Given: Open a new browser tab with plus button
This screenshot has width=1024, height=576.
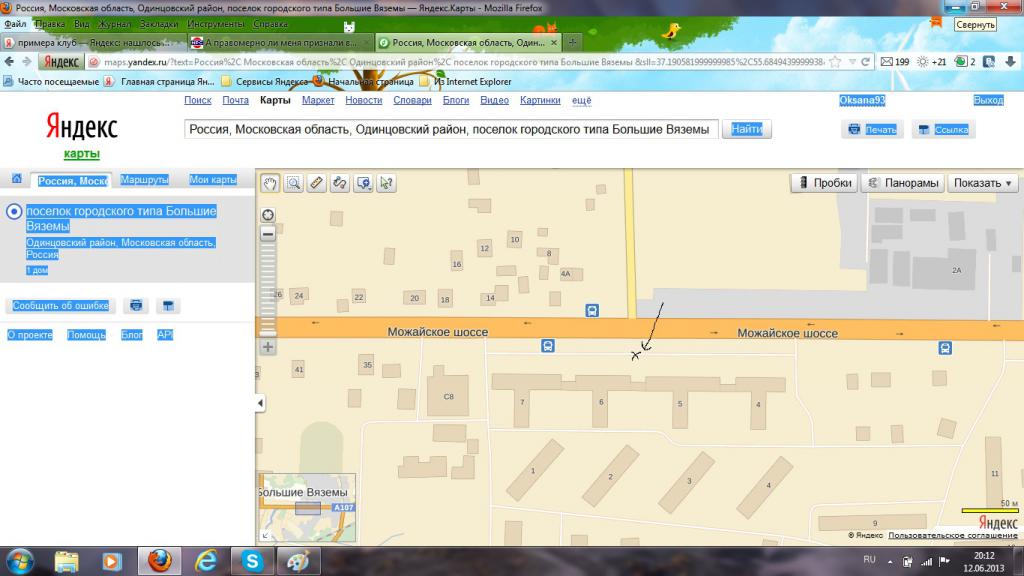Looking at the screenshot, I should pyautogui.click(x=572, y=42).
